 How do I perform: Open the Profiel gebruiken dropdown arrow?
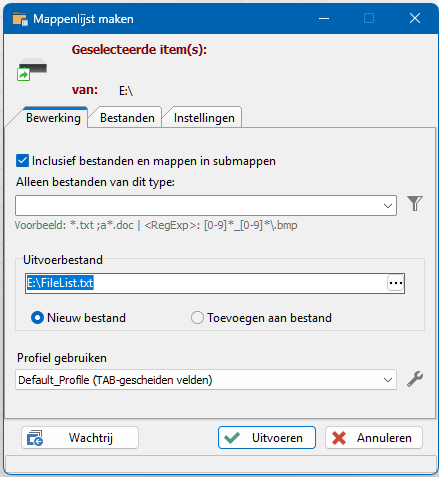[388, 380]
